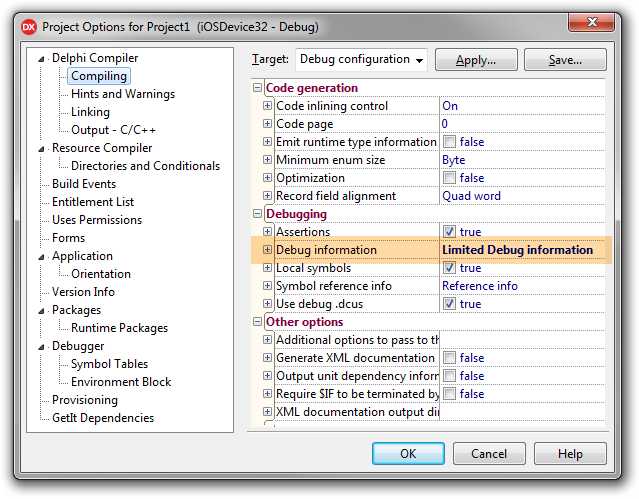This screenshot has height=499, width=639.
Task: Collapse the Delphi Compiler tree node
Action: (41, 59)
